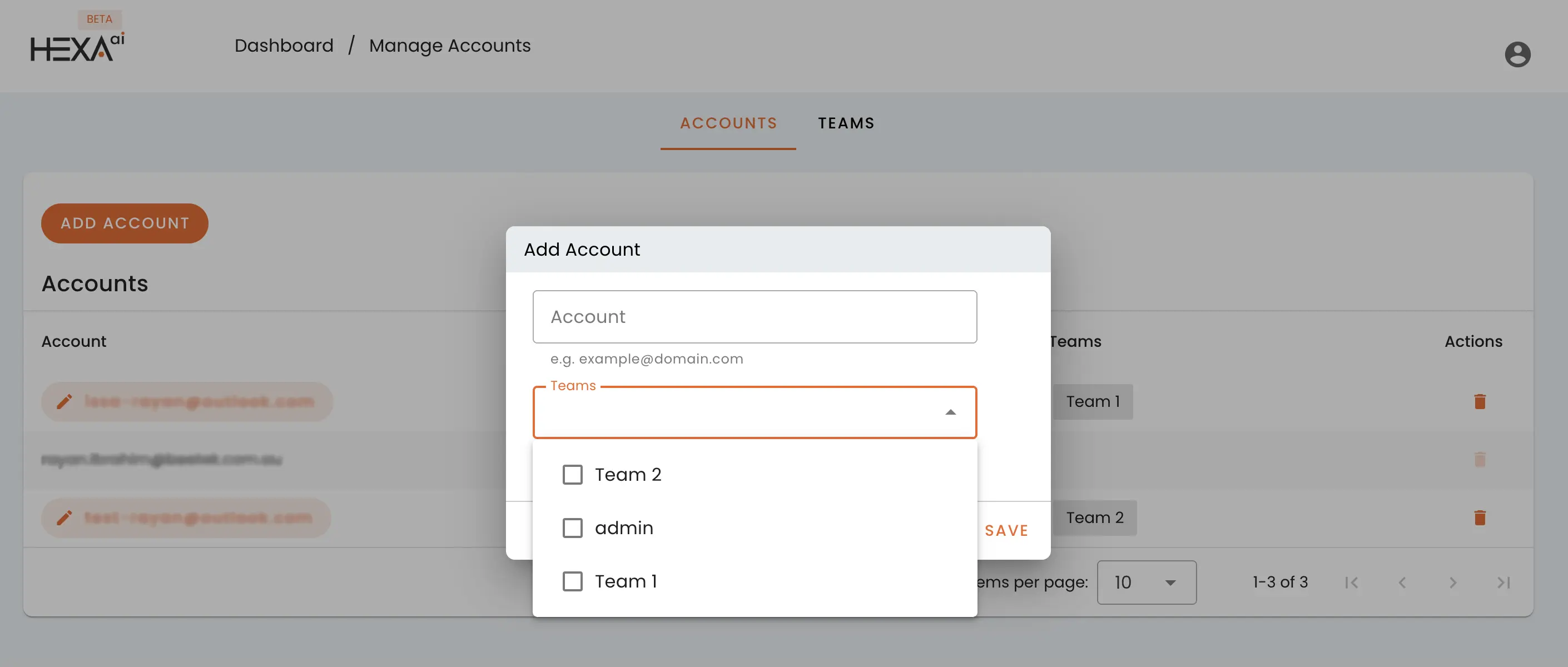Click pencil edit icon on first account
Screen dimensions: 1568x667
pos(64,402)
